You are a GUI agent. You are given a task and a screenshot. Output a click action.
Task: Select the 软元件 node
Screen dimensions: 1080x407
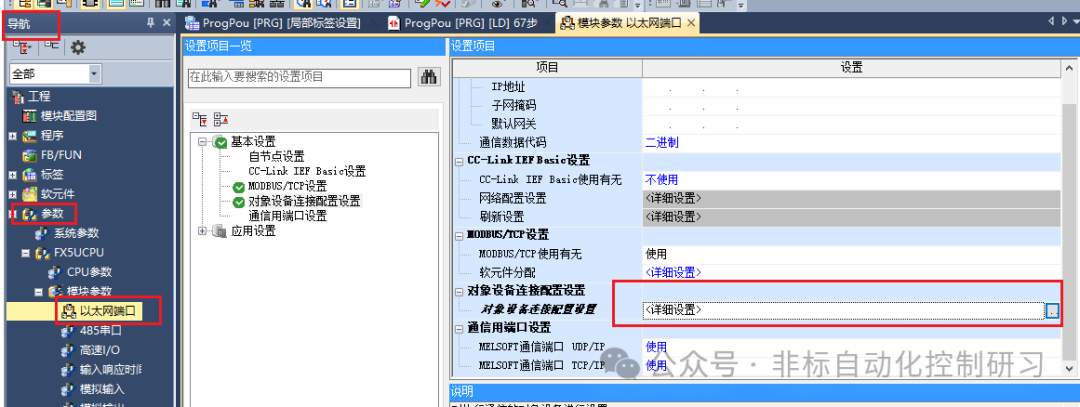[x=57, y=194]
